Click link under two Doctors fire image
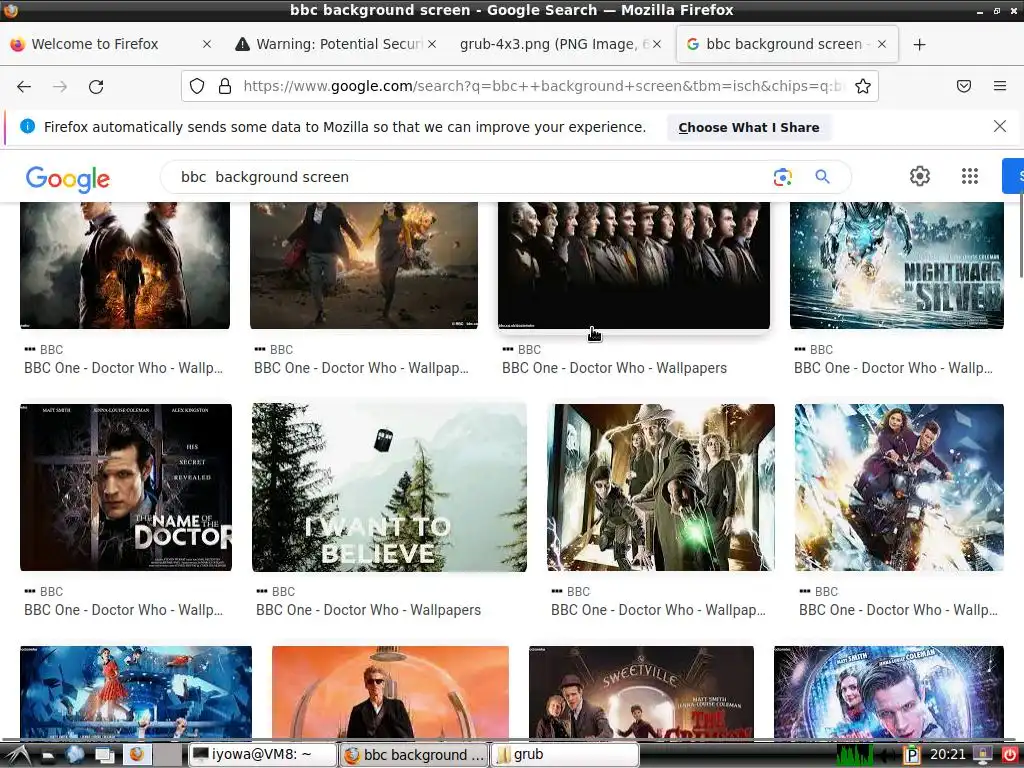Image resolution: width=1024 pixels, height=768 pixels. pyautogui.click(x=123, y=368)
